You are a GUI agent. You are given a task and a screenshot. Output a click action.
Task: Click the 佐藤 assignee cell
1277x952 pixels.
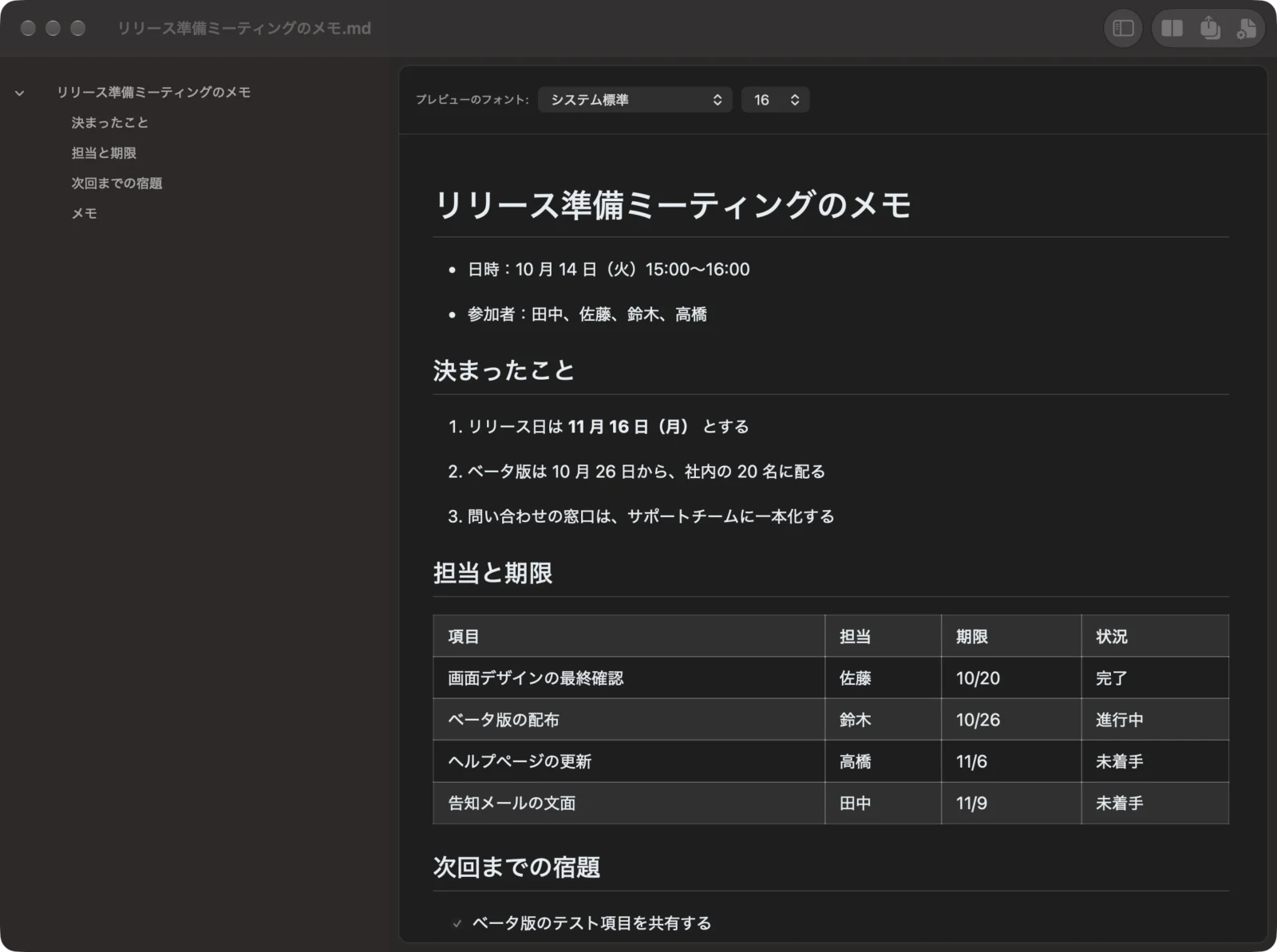coord(883,678)
